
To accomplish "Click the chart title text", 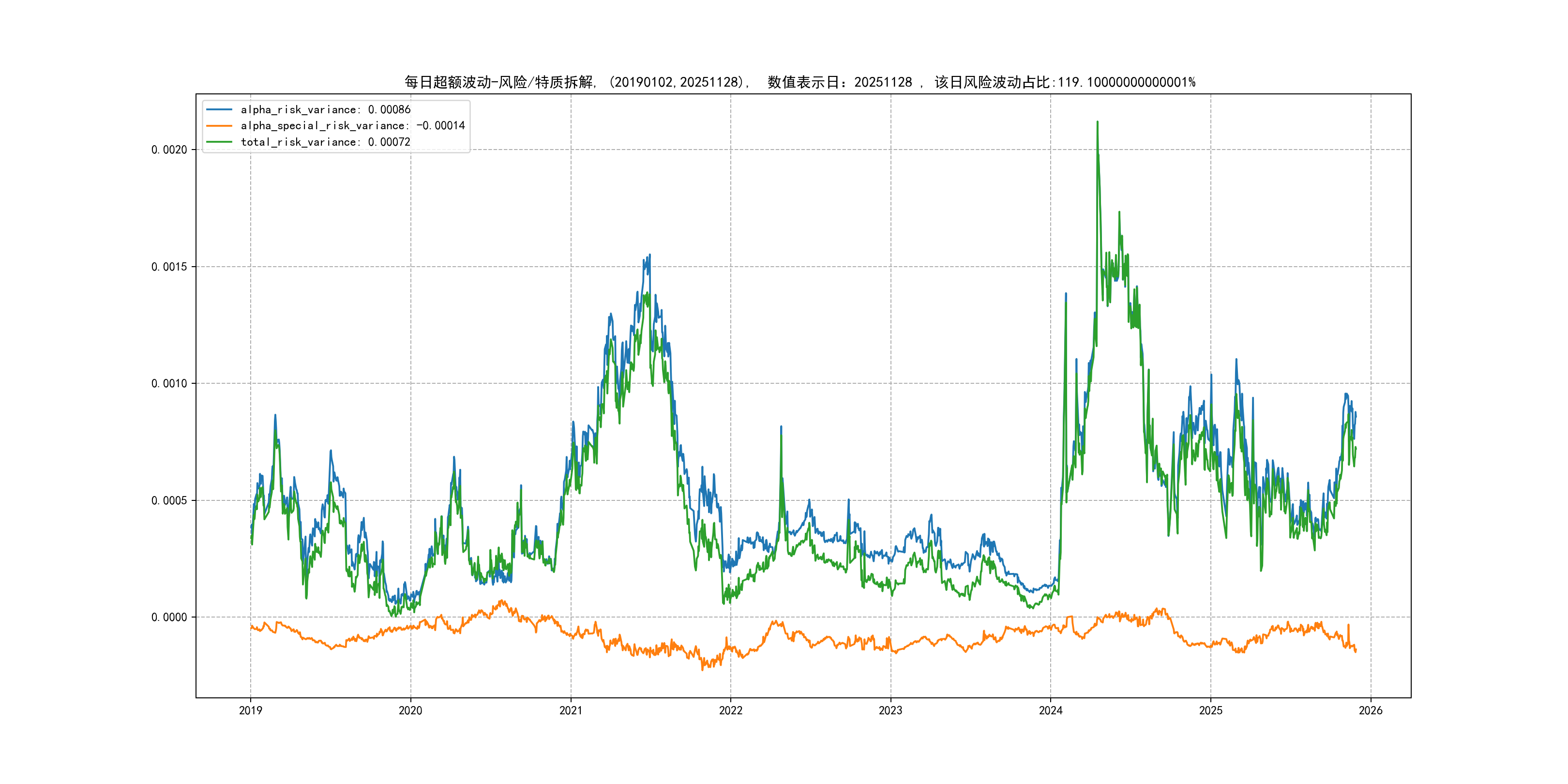I will click(x=800, y=82).
